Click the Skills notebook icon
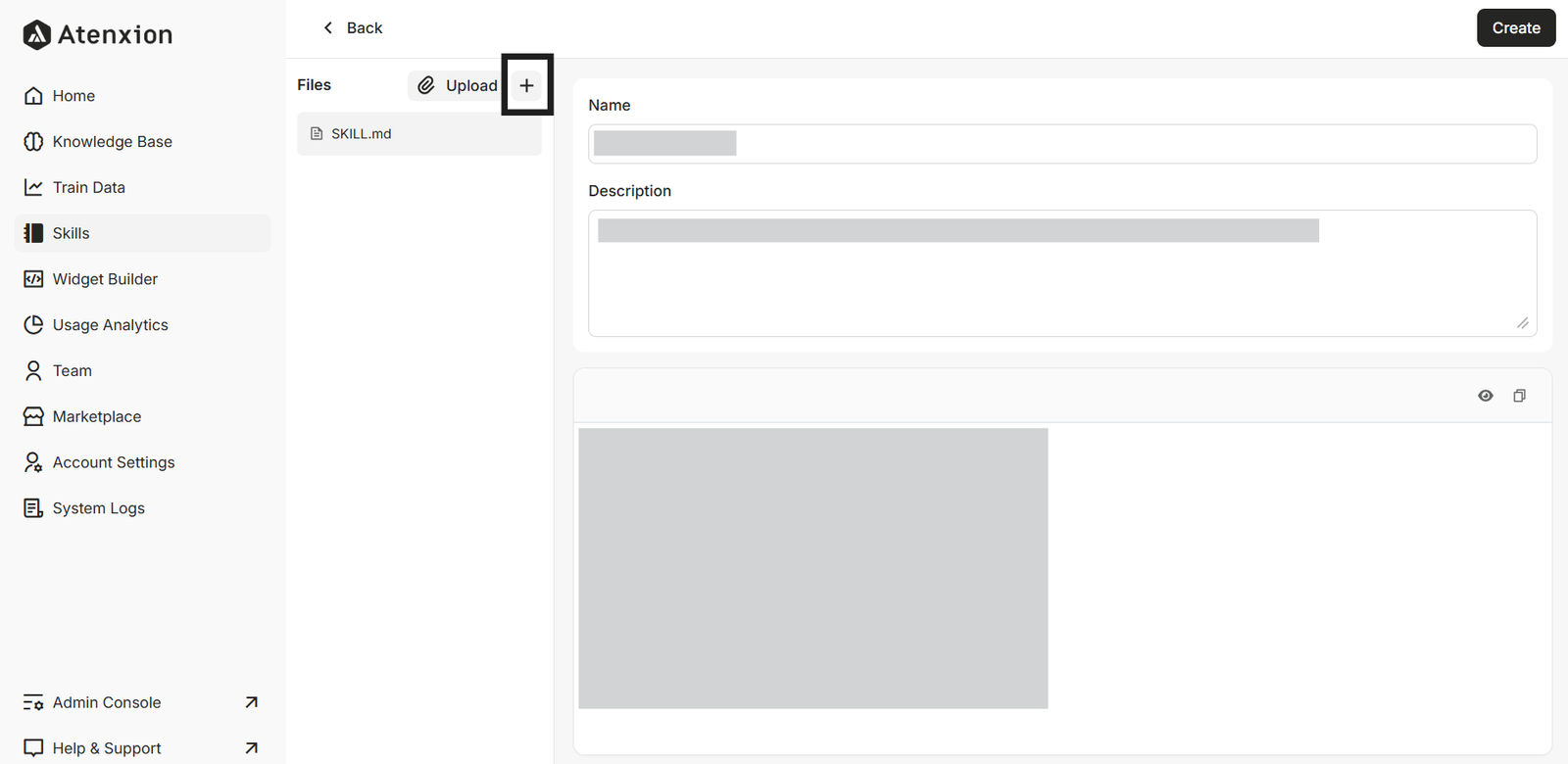 pyautogui.click(x=33, y=233)
